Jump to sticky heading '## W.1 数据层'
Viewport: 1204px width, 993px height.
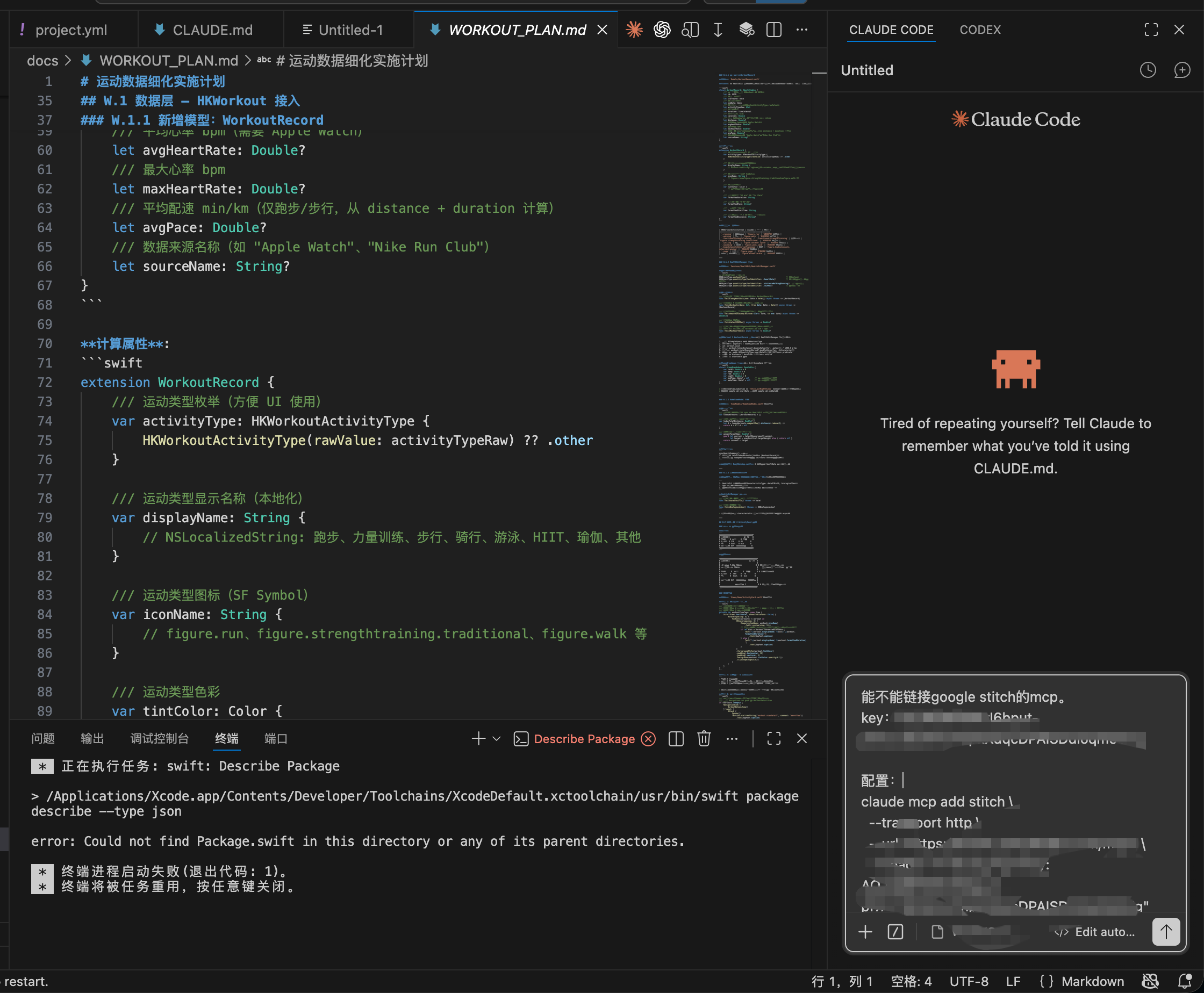(191, 101)
